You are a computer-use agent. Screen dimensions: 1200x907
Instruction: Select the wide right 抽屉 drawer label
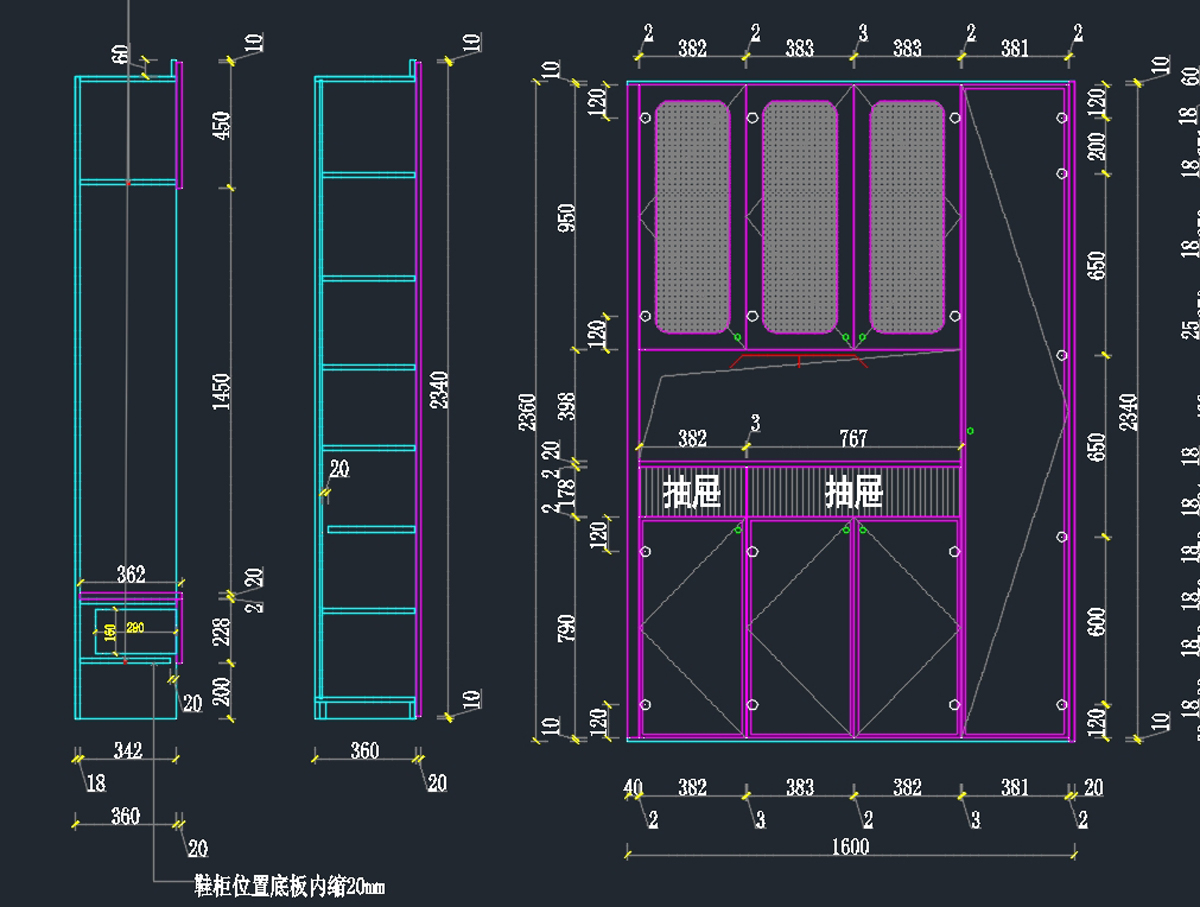pos(853,492)
